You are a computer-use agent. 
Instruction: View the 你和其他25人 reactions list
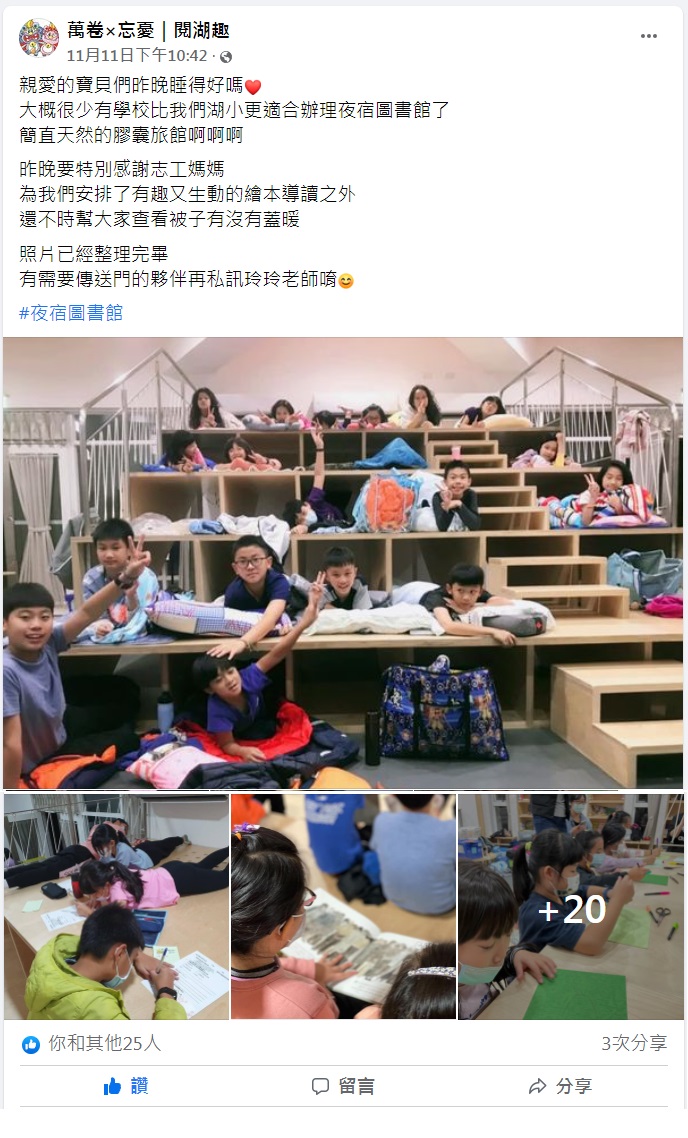click(105, 1044)
